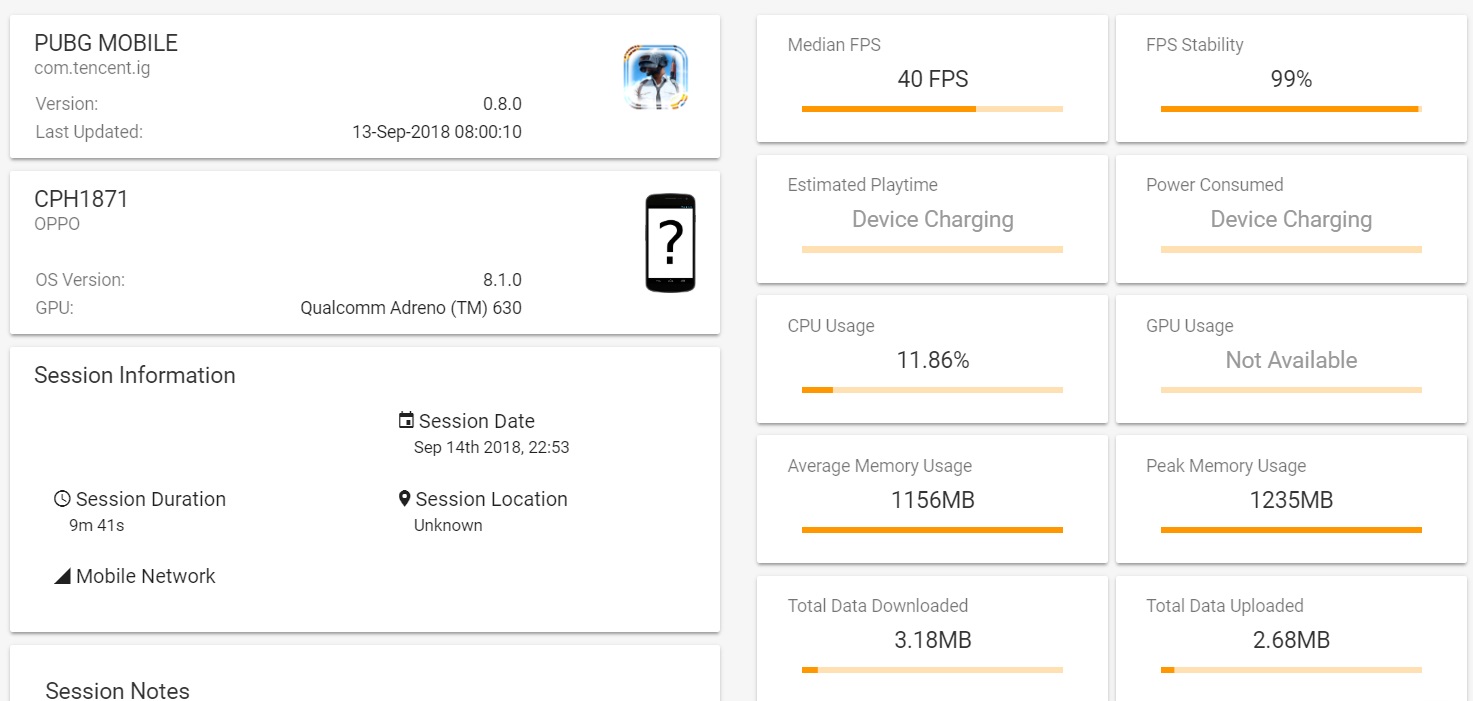Click the Power Consumed progress bar

[x=1291, y=249]
